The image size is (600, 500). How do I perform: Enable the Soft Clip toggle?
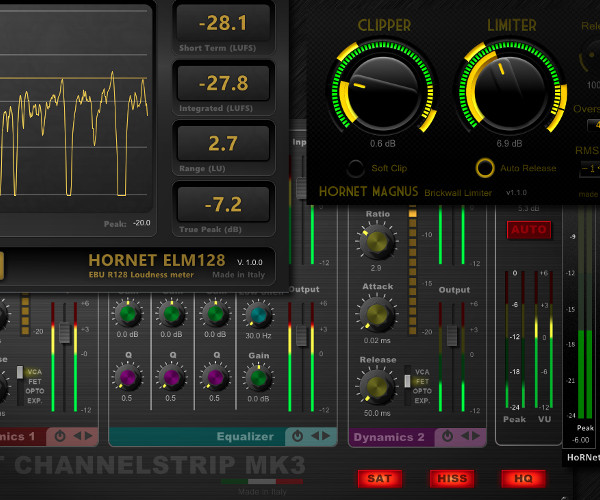355,168
